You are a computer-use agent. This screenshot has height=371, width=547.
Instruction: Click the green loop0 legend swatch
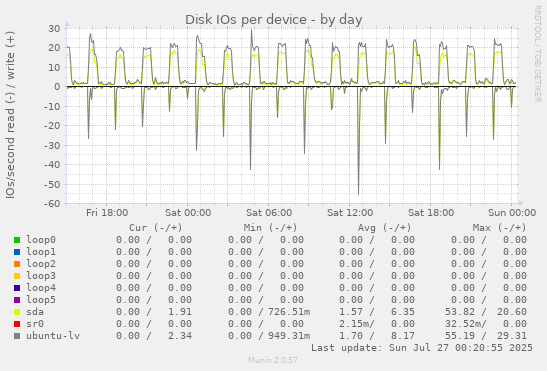(x=17, y=240)
